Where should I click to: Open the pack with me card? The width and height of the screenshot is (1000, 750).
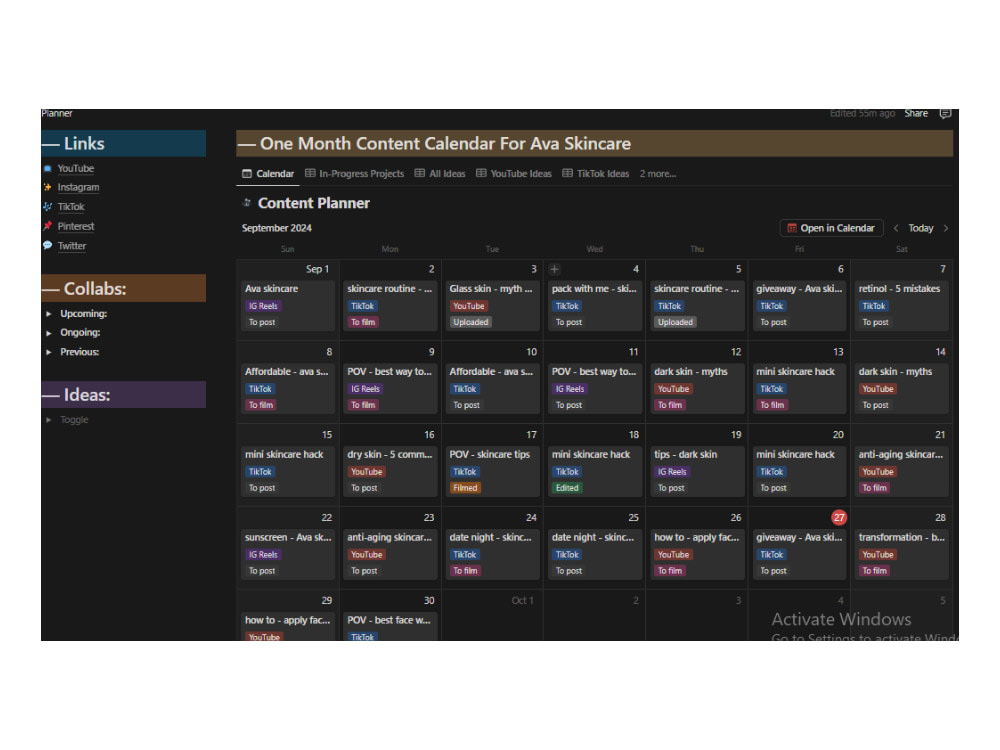[594, 305]
